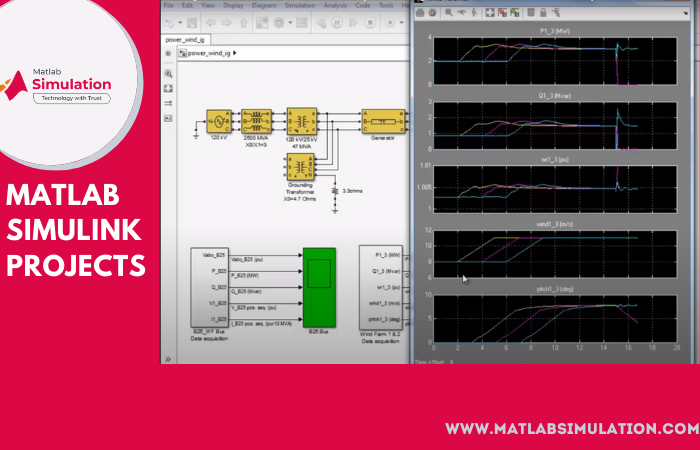Click the fit to view palette icon

pyautogui.click(x=168, y=88)
